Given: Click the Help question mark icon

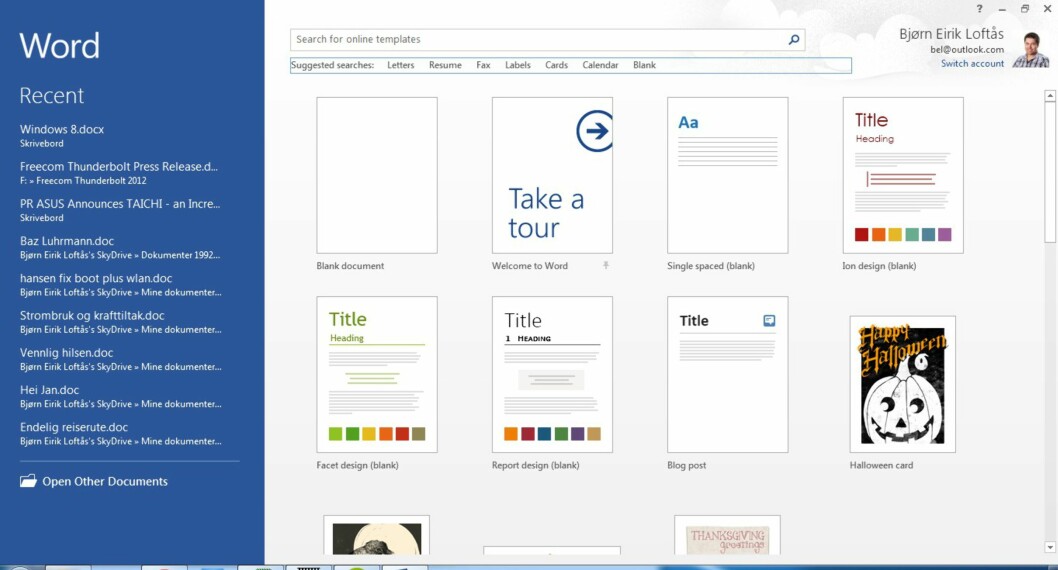Looking at the screenshot, I should [979, 9].
